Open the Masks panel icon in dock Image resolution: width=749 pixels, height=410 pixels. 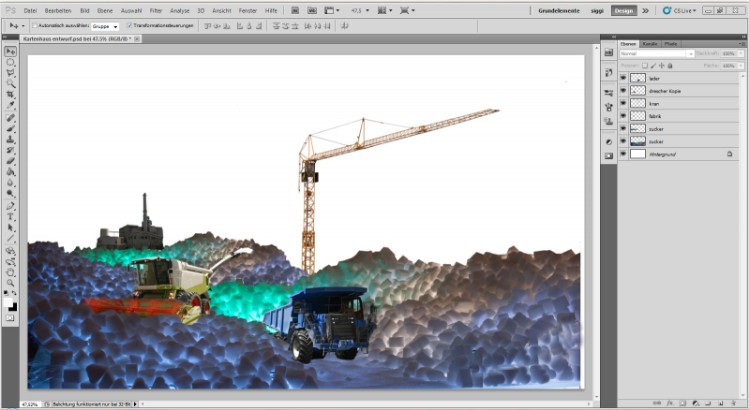(x=608, y=156)
